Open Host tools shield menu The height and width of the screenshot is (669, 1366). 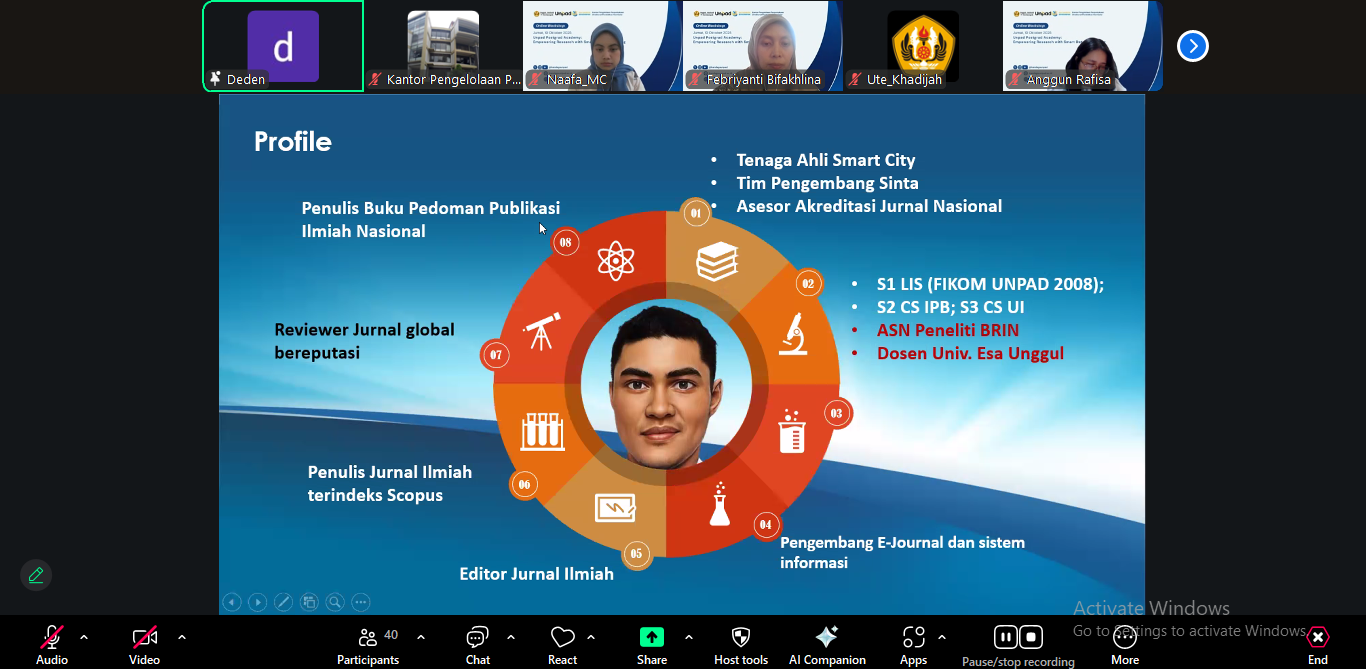pyautogui.click(x=741, y=645)
